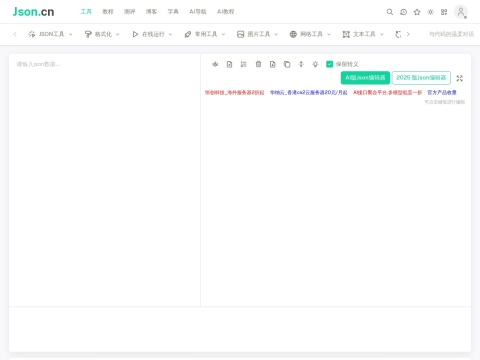Expand the 格式化 dropdown
480x360 pixels.
pyautogui.click(x=102, y=34)
